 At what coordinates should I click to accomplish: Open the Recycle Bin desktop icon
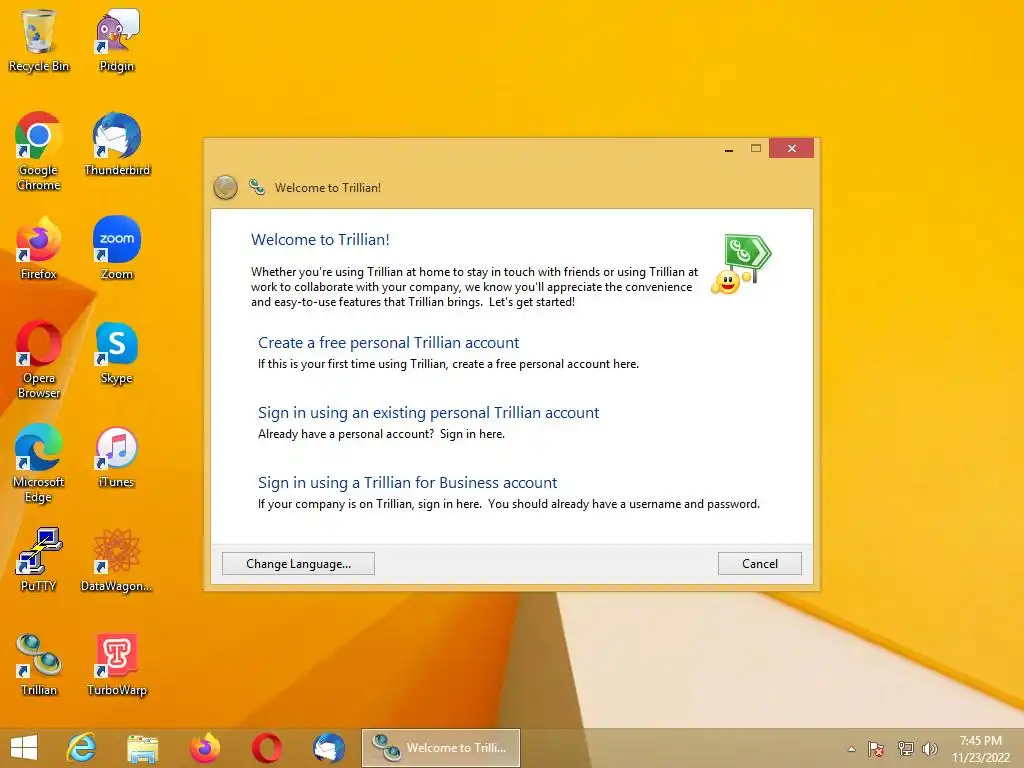coord(39,40)
